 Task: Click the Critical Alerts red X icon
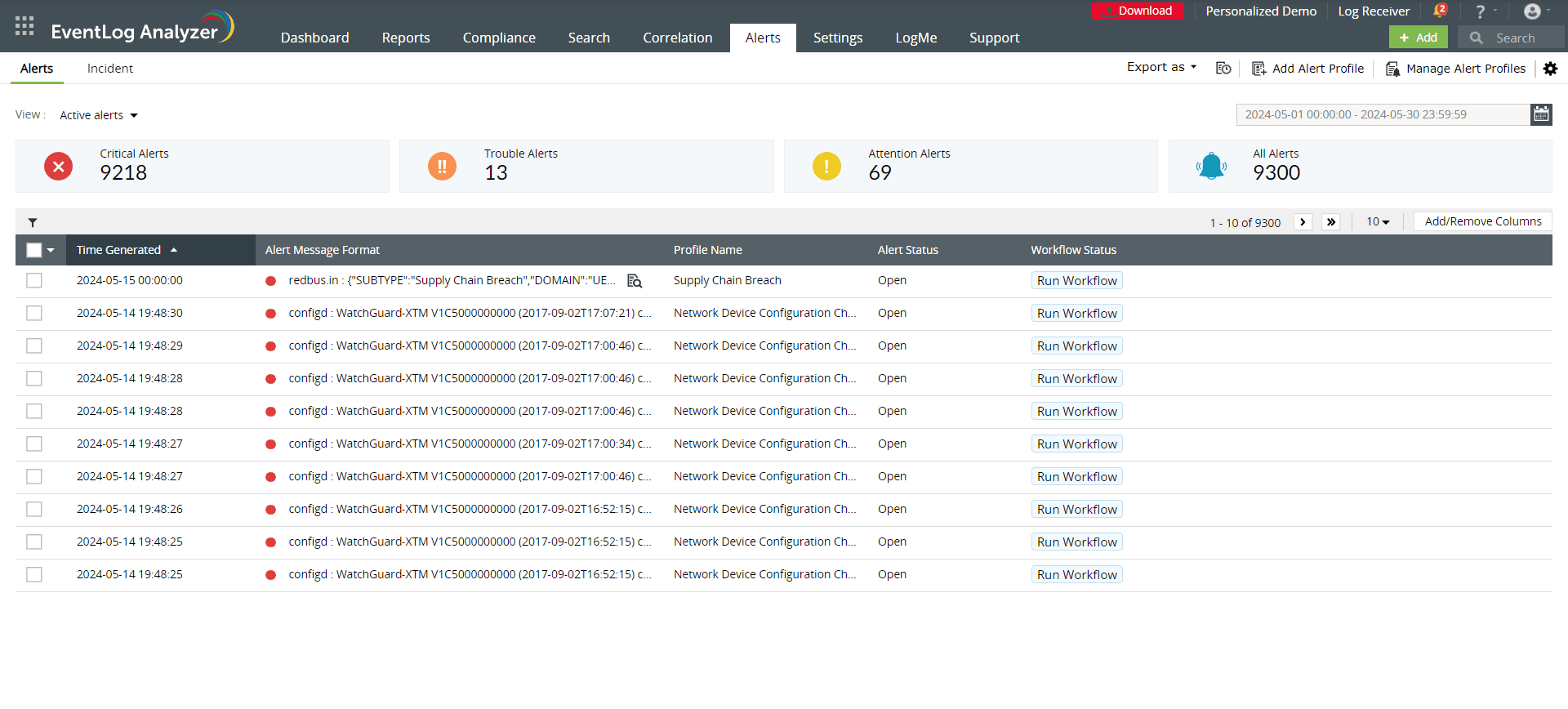coord(58,167)
